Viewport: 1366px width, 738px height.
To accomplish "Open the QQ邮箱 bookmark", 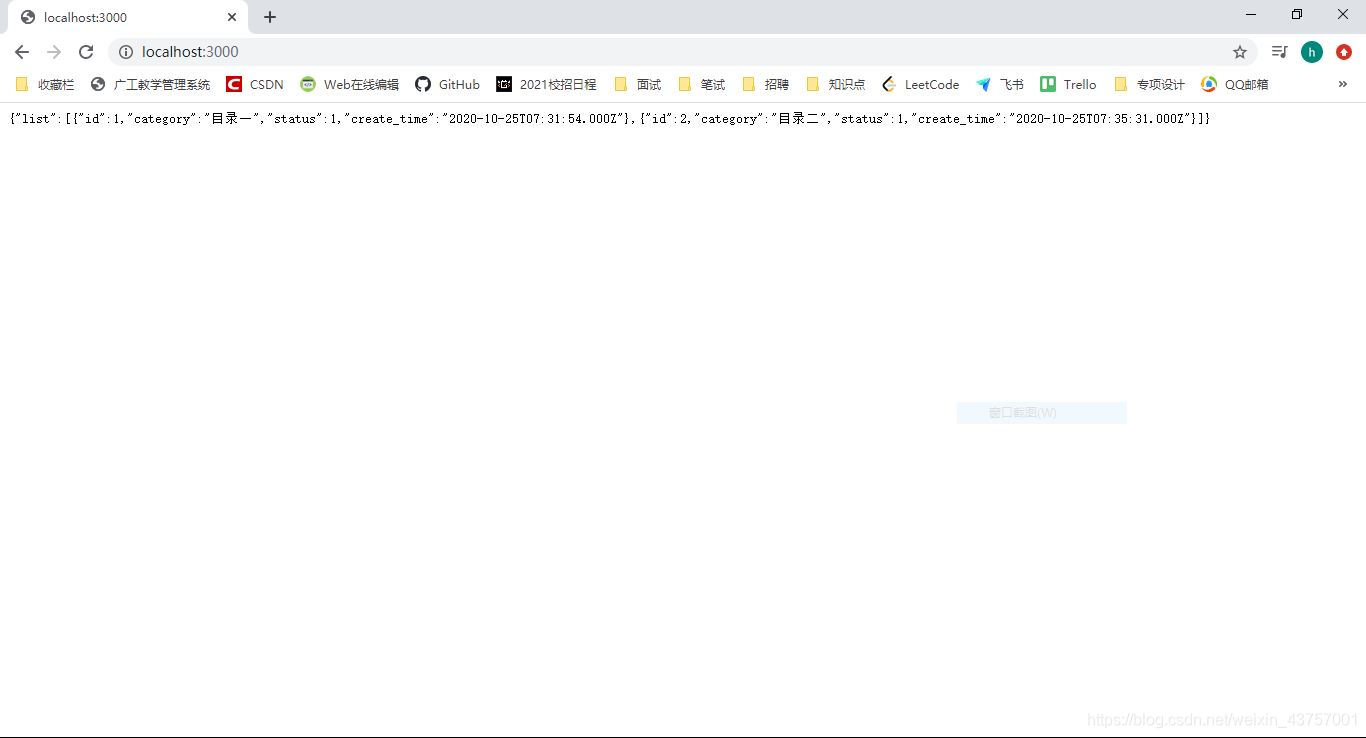I will 1235,85.
